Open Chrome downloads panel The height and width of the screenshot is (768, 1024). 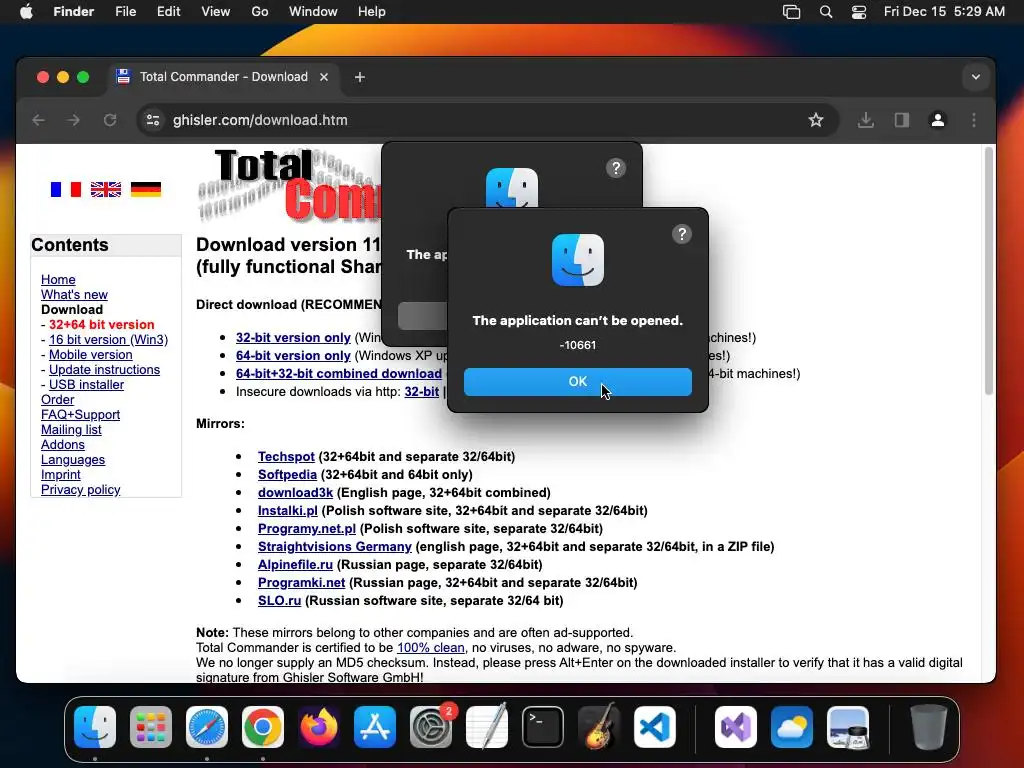[865, 120]
